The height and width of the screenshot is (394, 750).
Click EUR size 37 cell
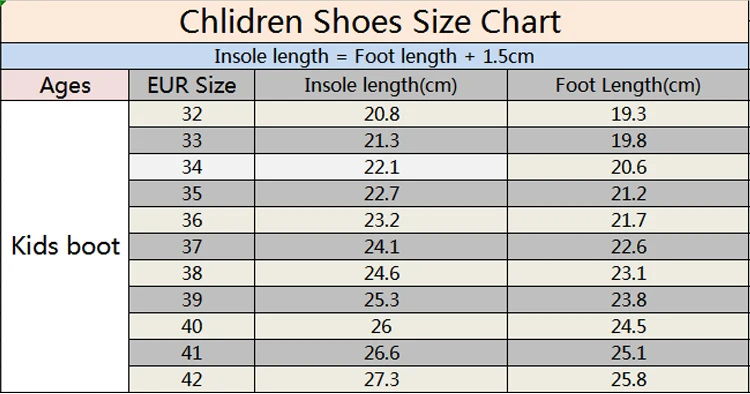click(192, 247)
